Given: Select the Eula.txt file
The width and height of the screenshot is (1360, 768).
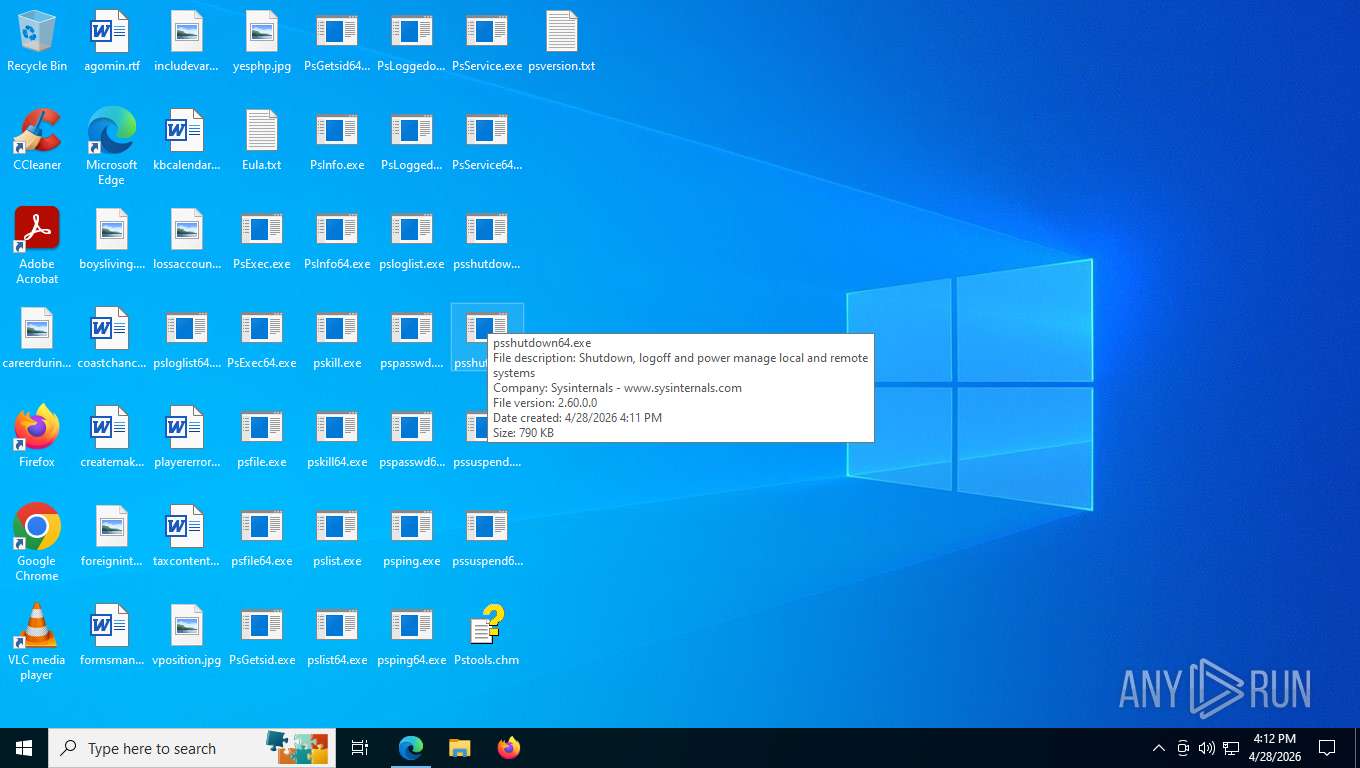Looking at the screenshot, I should (261, 141).
